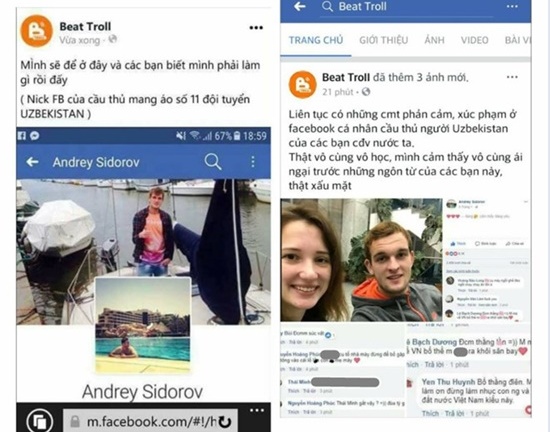Reload the page with the browser refresh icon
The height and width of the screenshot is (432, 550).
[224, 422]
